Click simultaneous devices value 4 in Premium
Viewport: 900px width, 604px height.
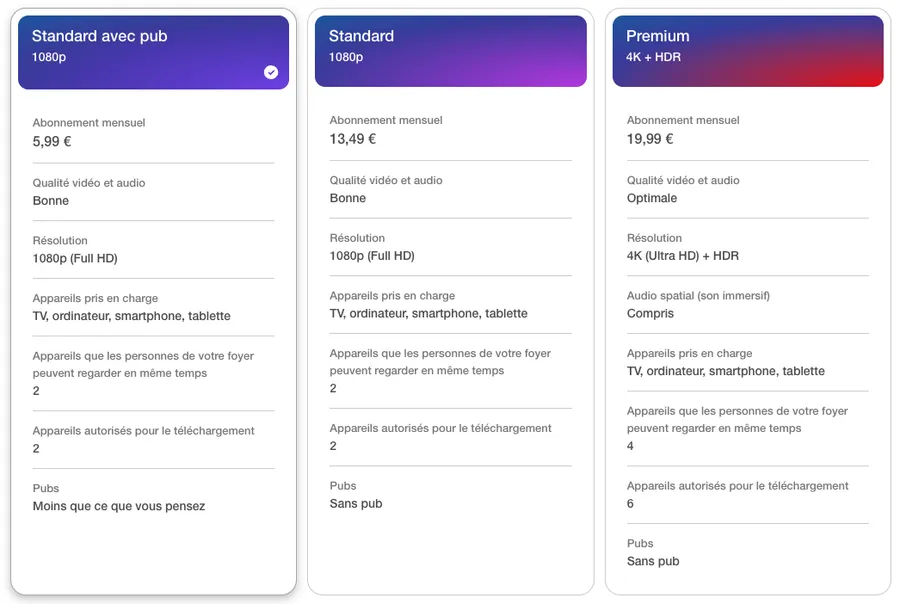(630, 446)
